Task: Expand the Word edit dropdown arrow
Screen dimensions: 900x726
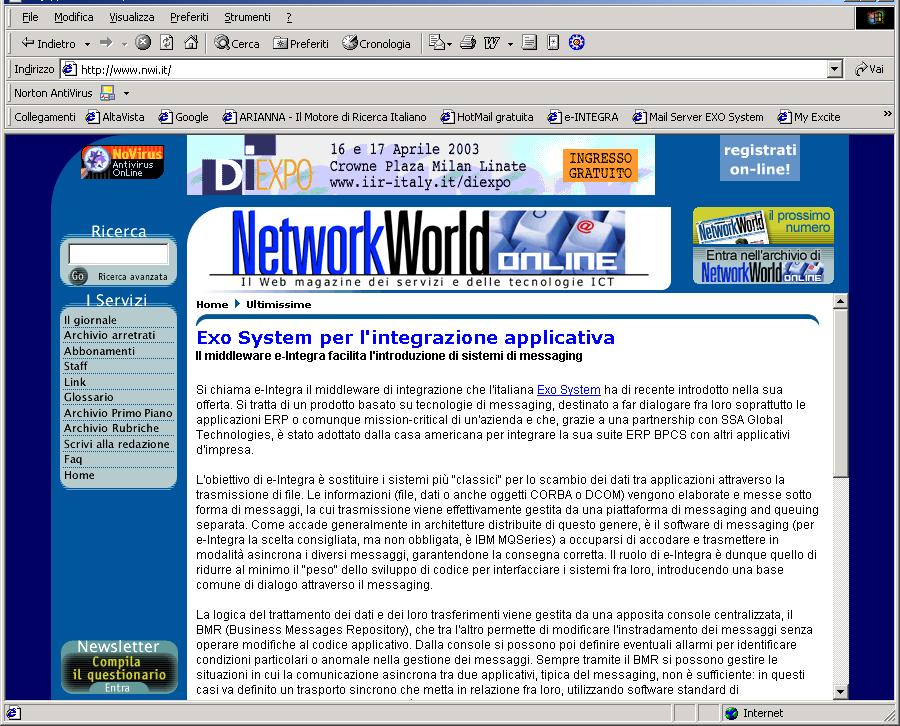Action: [510, 44]
